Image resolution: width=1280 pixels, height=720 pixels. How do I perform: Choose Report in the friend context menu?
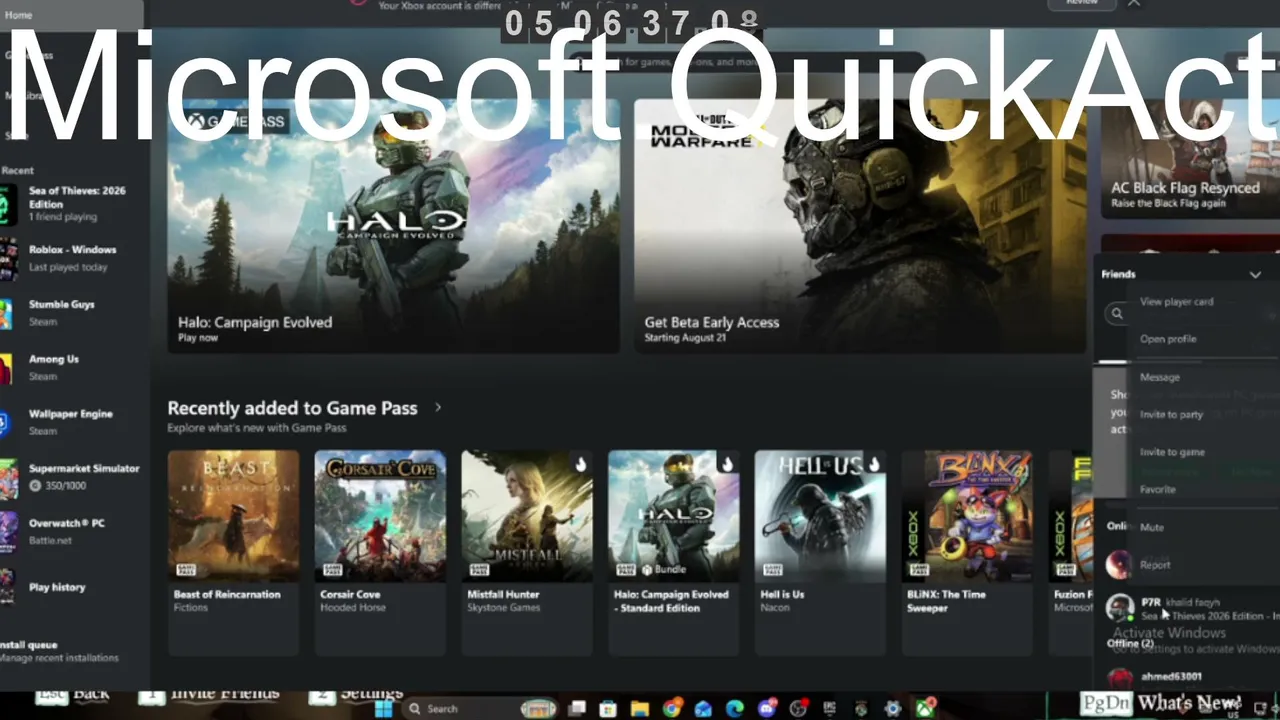(x=1155, y=565)
